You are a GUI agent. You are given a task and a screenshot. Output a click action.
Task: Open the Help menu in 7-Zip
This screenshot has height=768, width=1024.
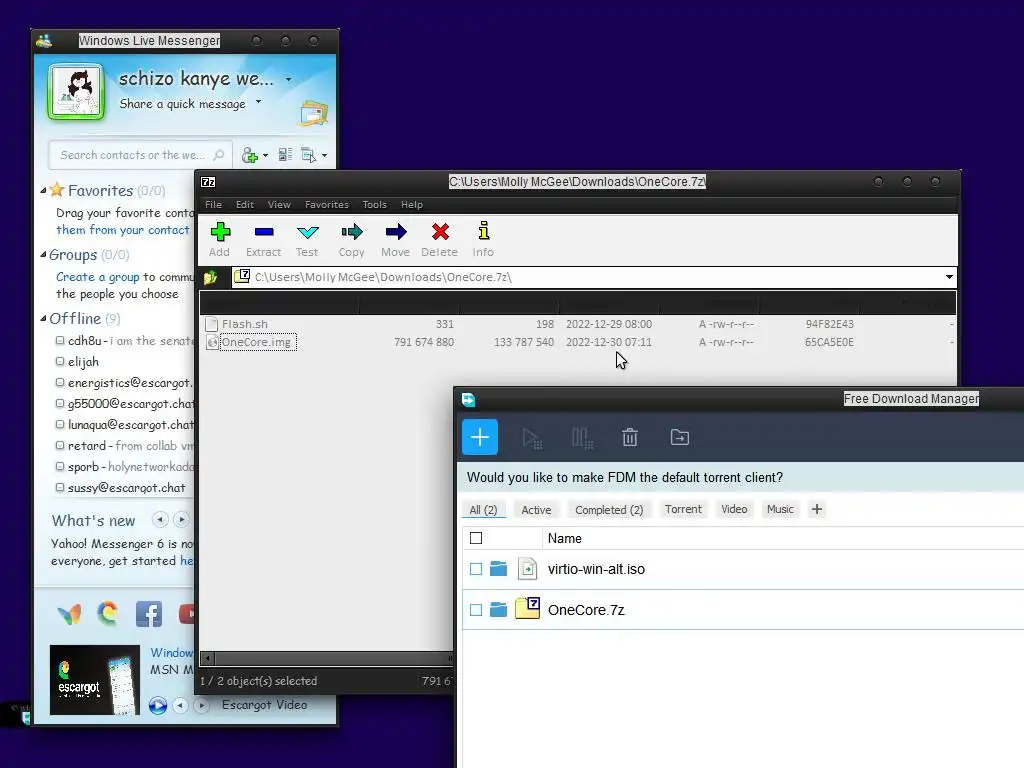click(411, 204)
